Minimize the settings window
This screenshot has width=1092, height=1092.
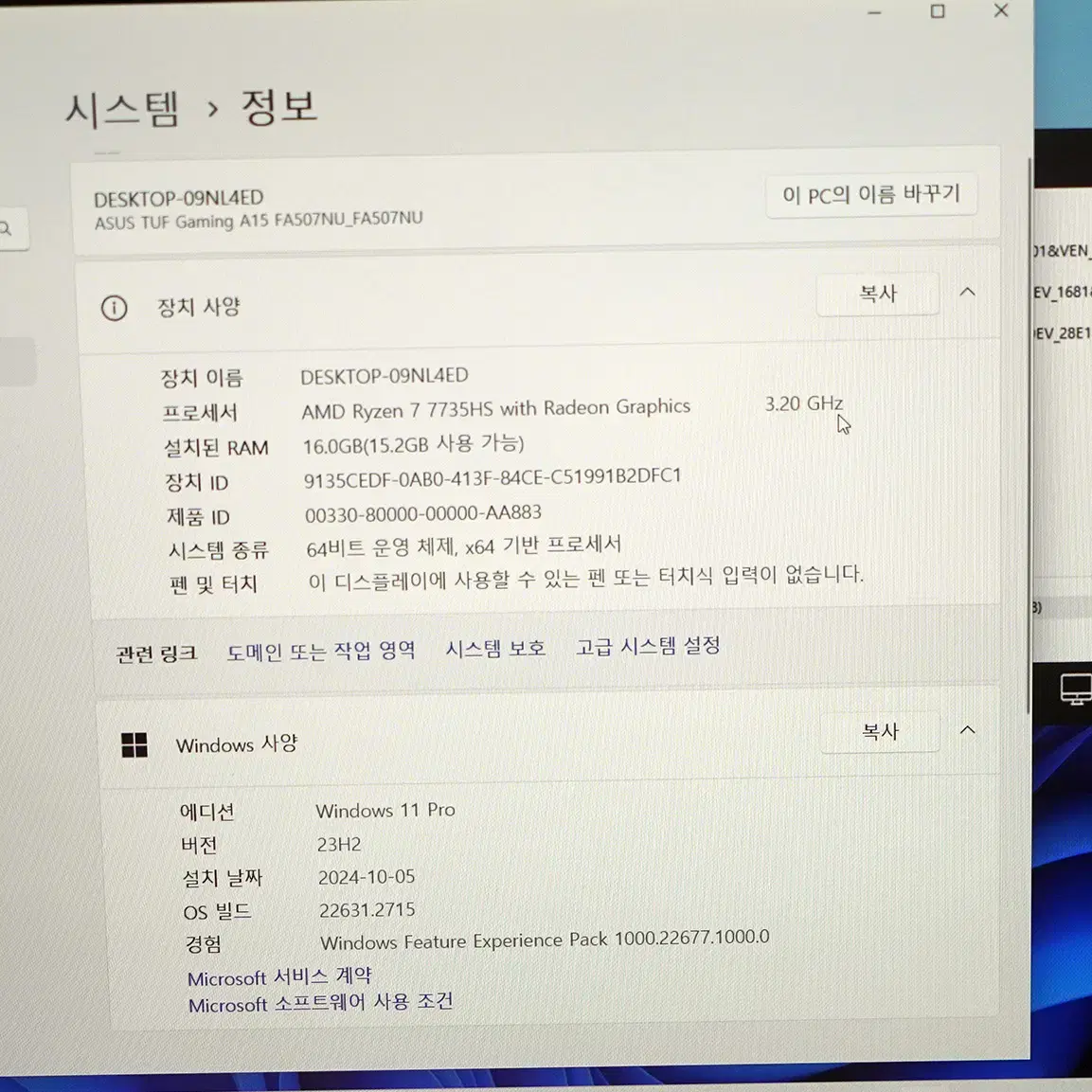pos(875,12)
